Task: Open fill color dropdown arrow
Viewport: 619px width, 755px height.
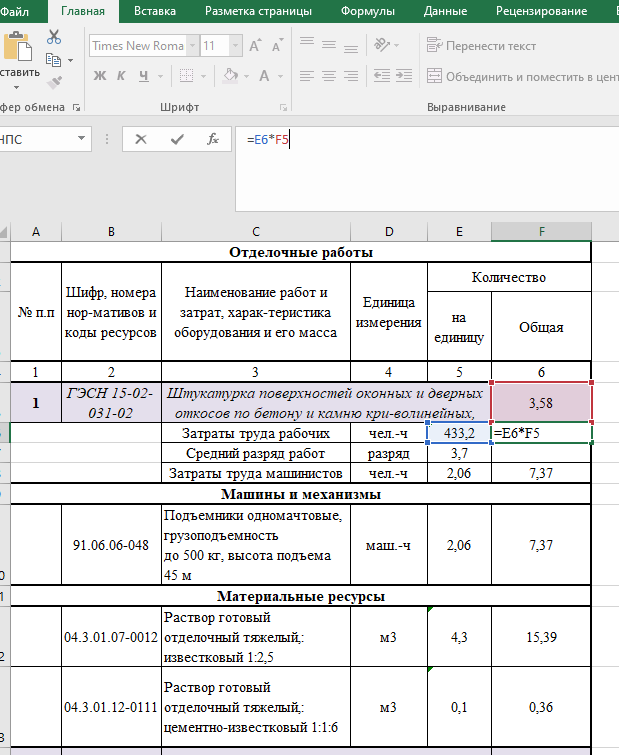Action: [x=246, y=76]
